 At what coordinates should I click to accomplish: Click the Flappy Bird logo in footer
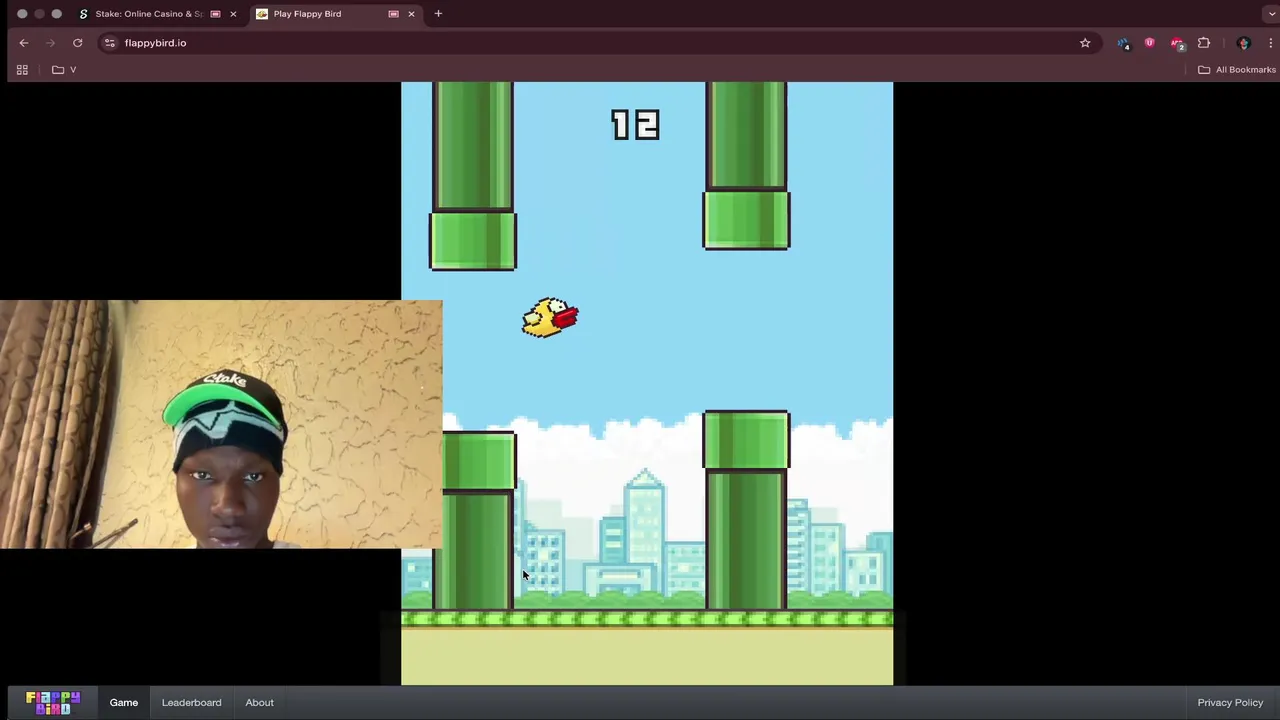[x=53, y=702]
